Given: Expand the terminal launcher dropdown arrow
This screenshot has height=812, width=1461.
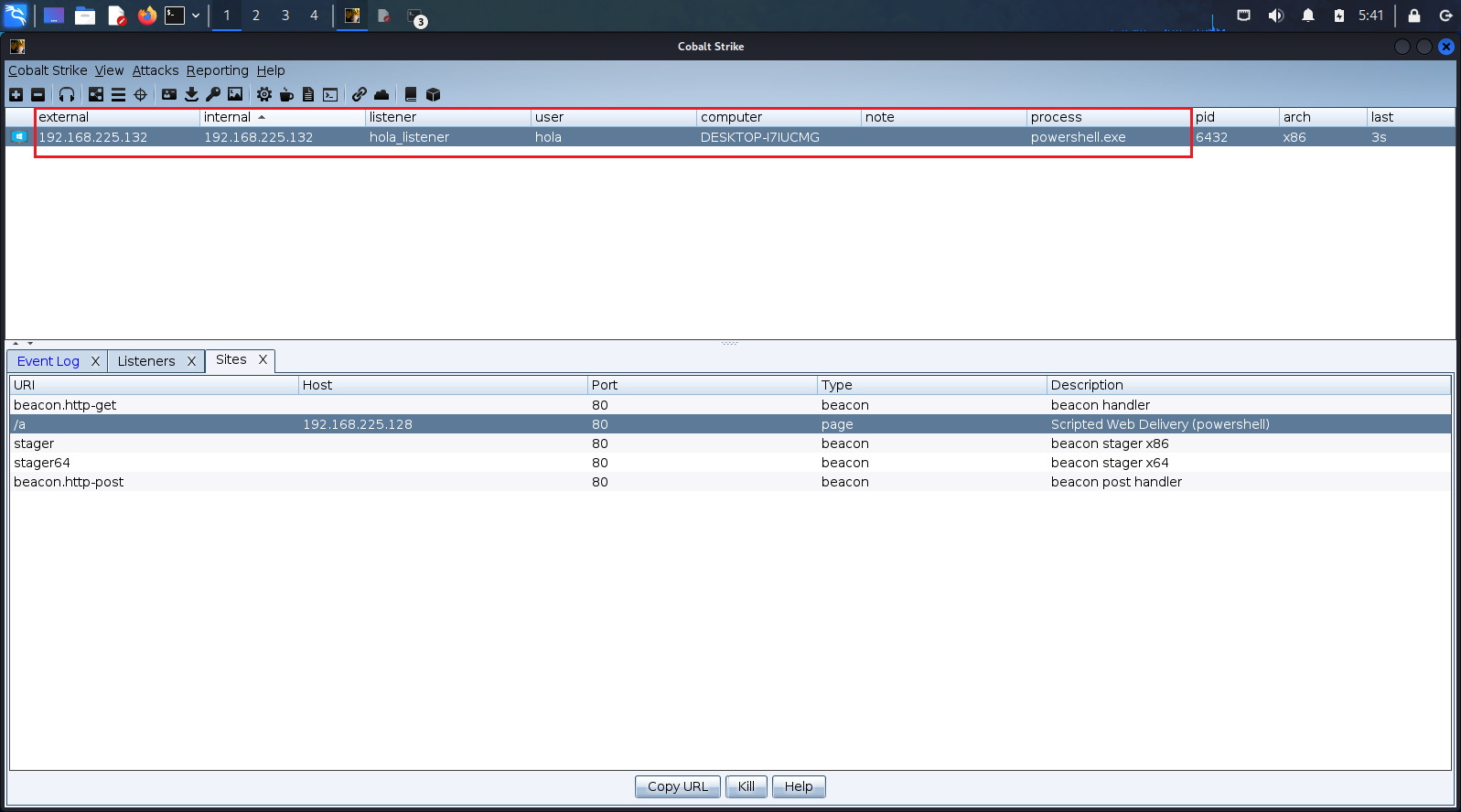Looking at the screenshot, I should pyautogui.click(x=196, y=16).
